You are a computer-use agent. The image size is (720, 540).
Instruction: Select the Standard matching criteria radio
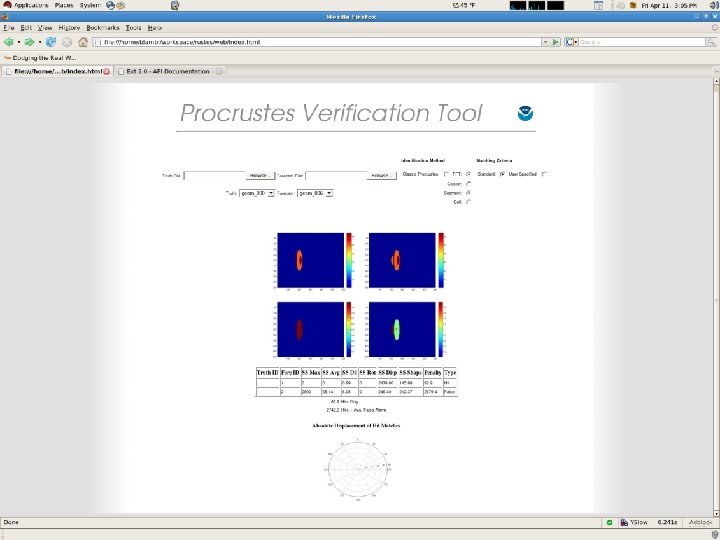click(x=502, y=174)
